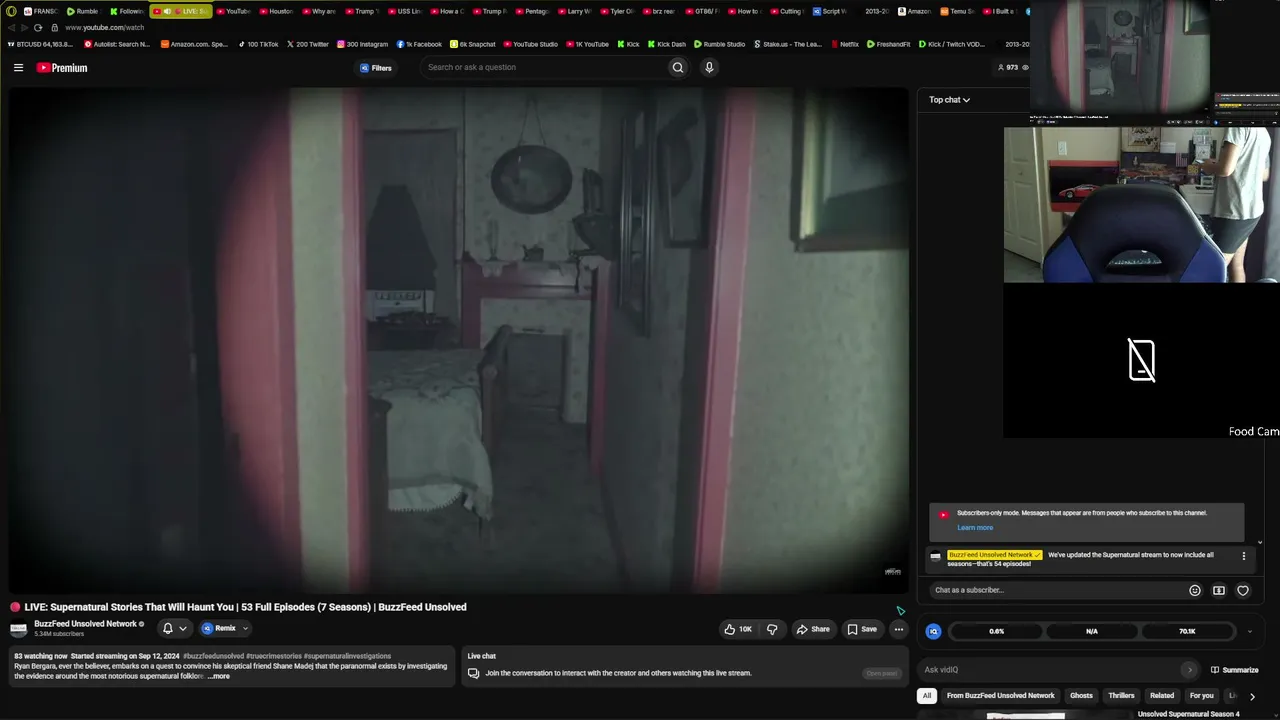This screenshot has width=1280, height=720.
Task: Switch to the Pentagon browser tab
Action: tap(532, 11)
